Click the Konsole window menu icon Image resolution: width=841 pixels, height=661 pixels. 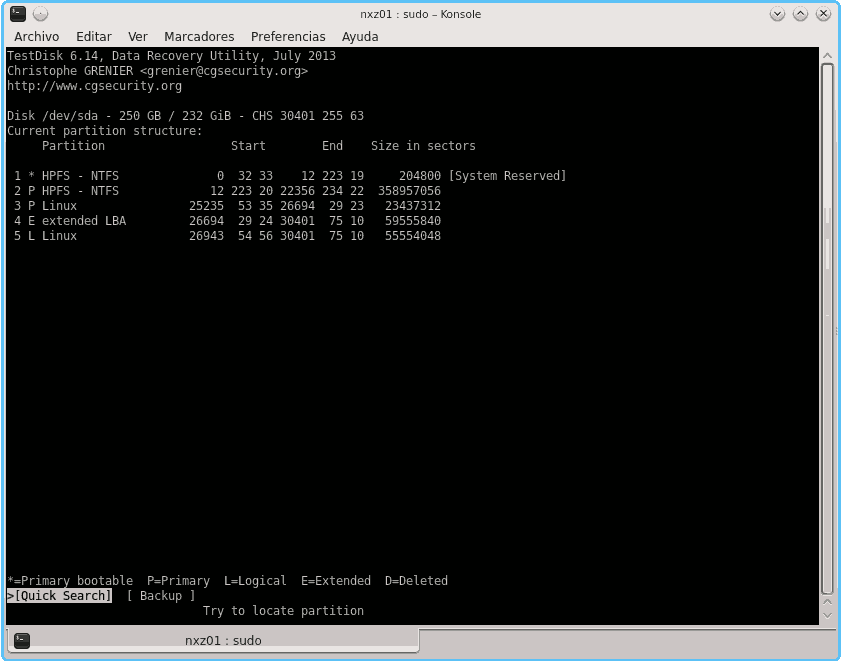17,14
